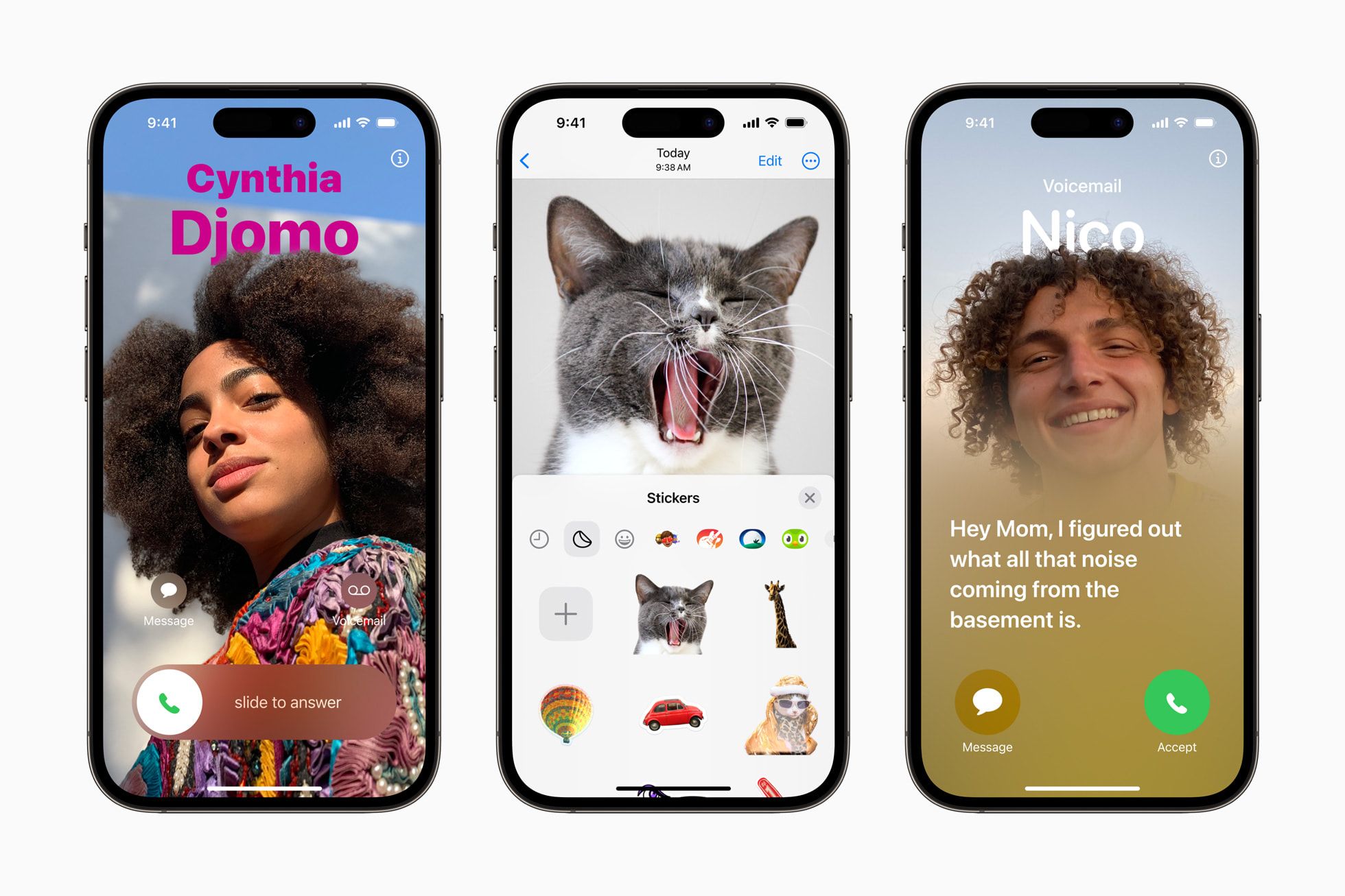The width and height of the screenshot is (1345, 896).
Task: Tap the info circle on call screen
Action: (397, 160)
